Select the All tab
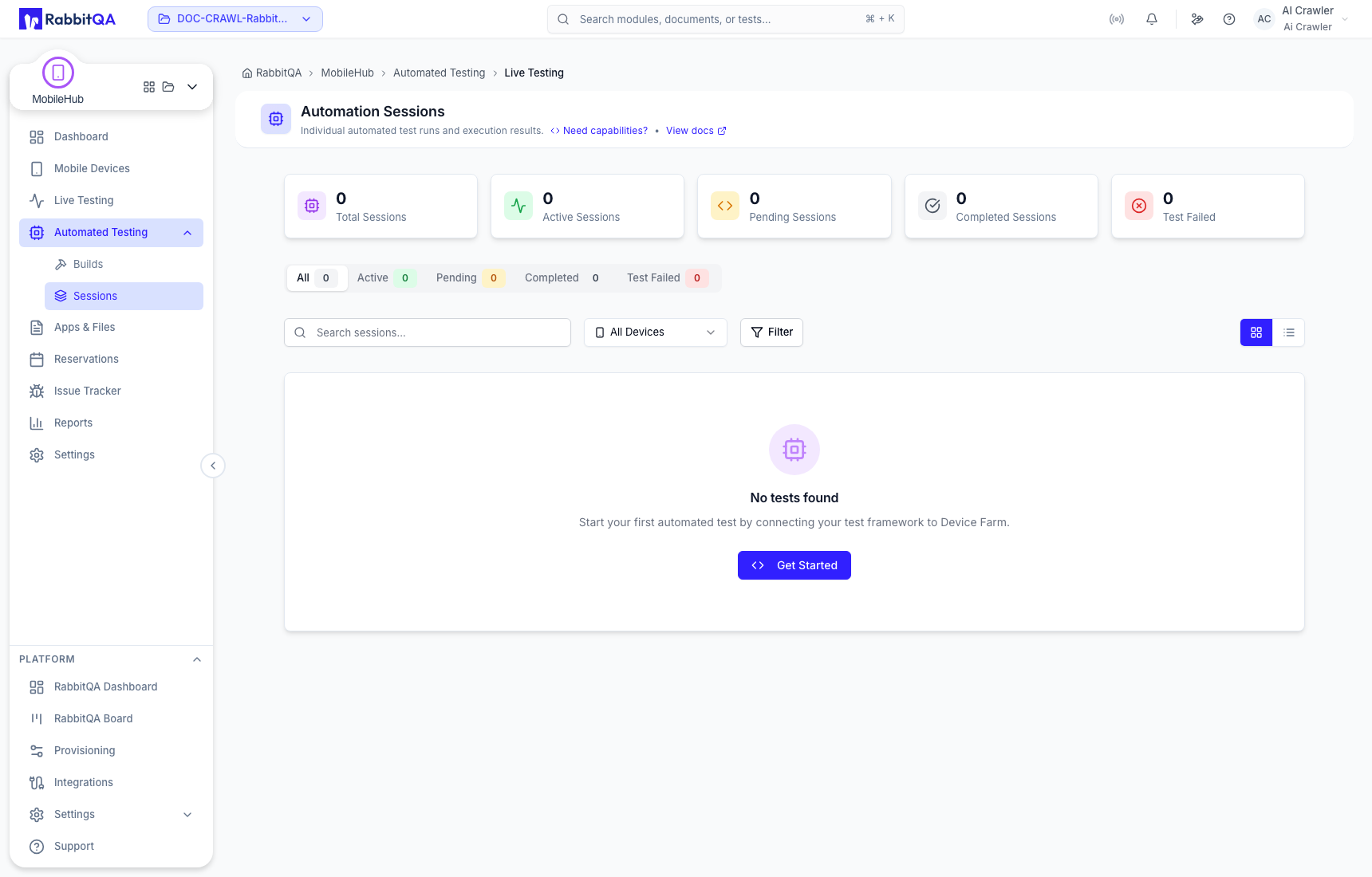Image resolution: width=1372 pixels, height=877 pixels. tap(317, 278)
